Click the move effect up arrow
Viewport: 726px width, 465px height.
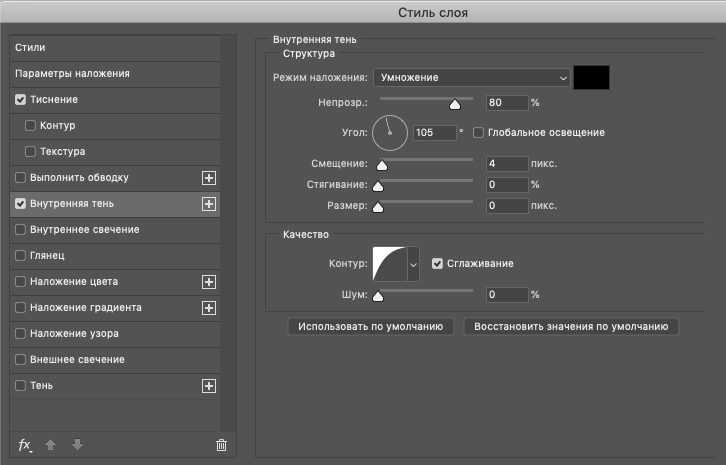pyautogui.click(x=50, y=445)
